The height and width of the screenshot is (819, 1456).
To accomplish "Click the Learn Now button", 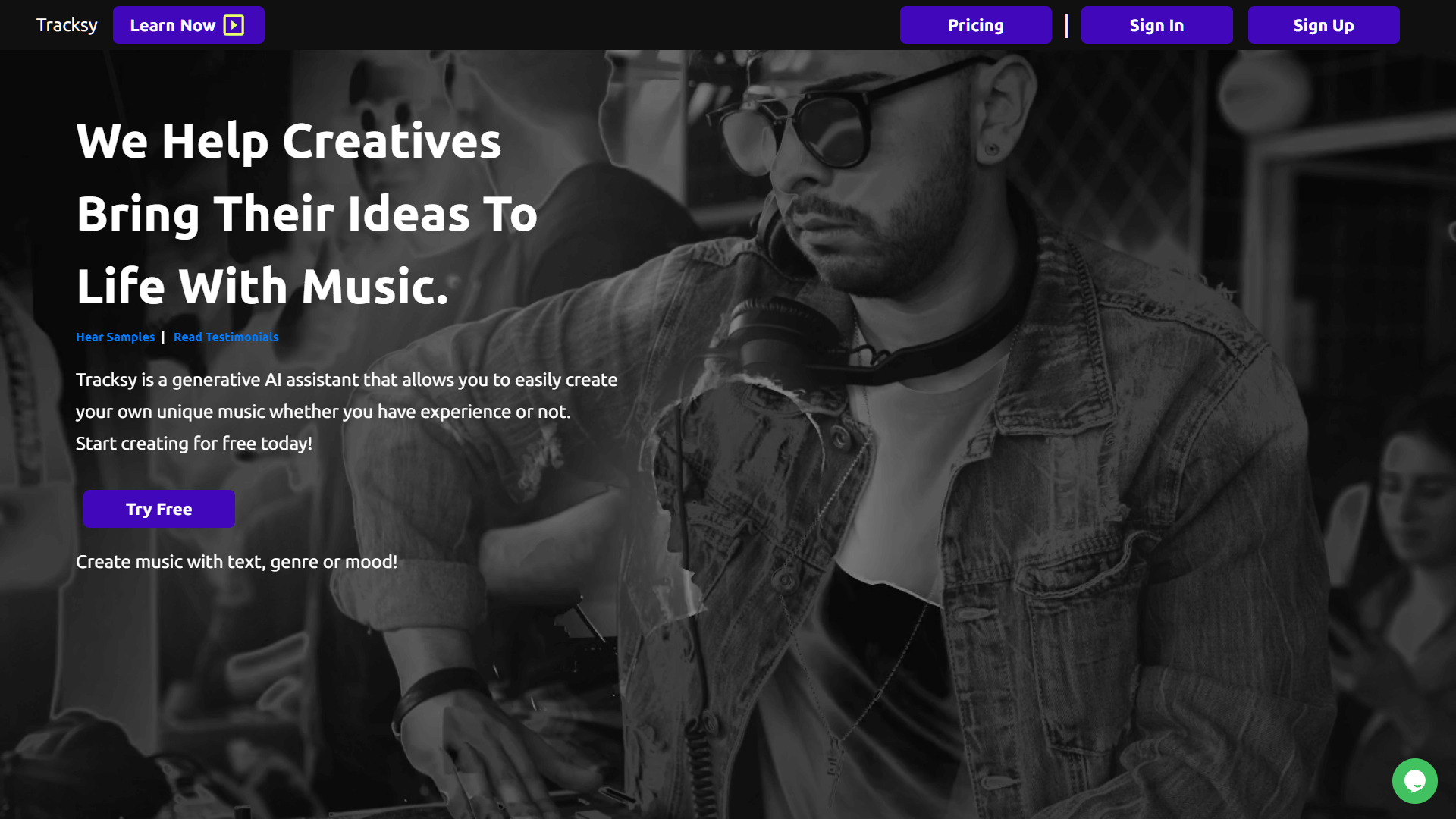I will tap(189, 25).
